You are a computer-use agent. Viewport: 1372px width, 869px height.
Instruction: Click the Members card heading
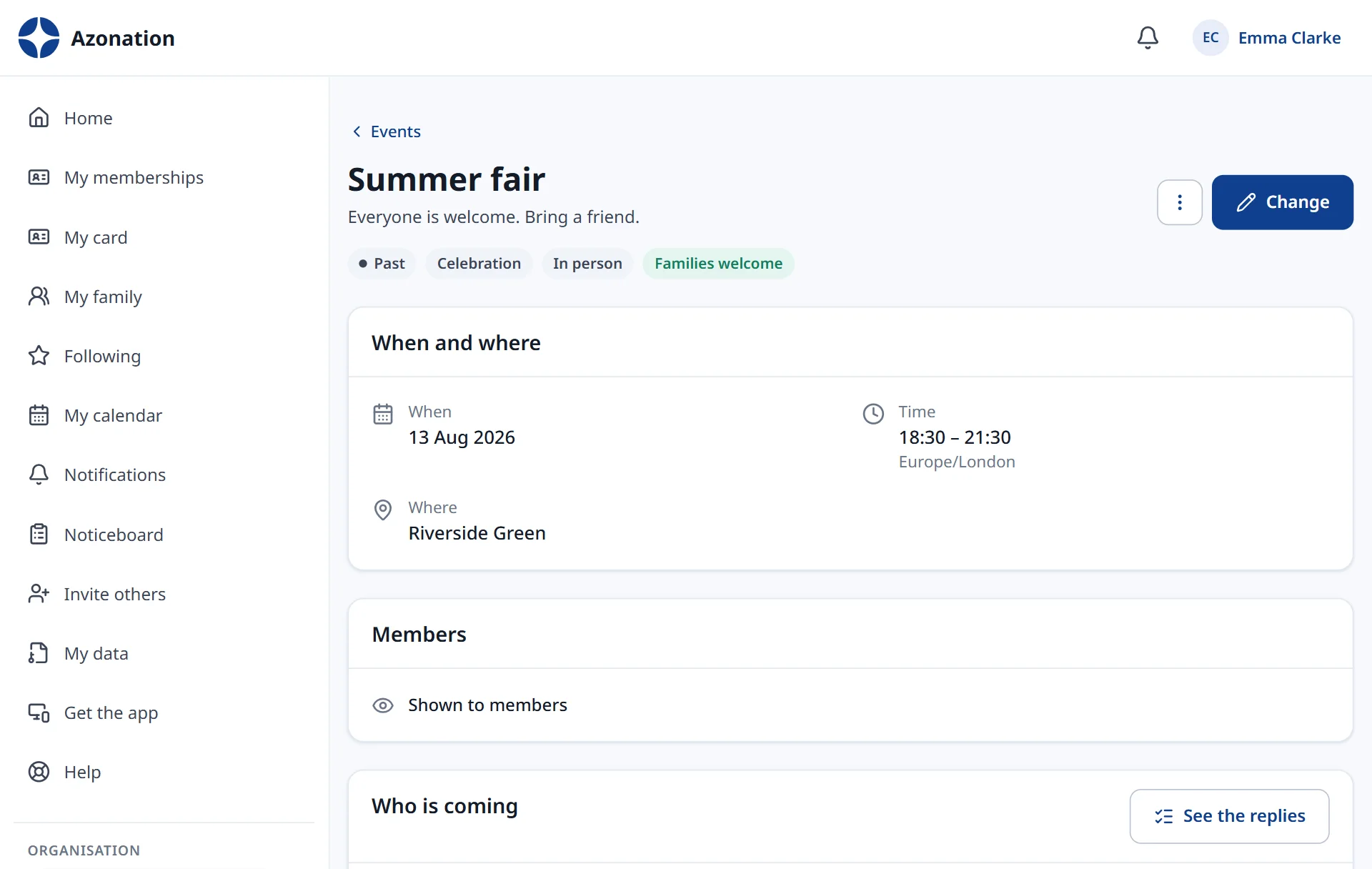click(419, 635)
